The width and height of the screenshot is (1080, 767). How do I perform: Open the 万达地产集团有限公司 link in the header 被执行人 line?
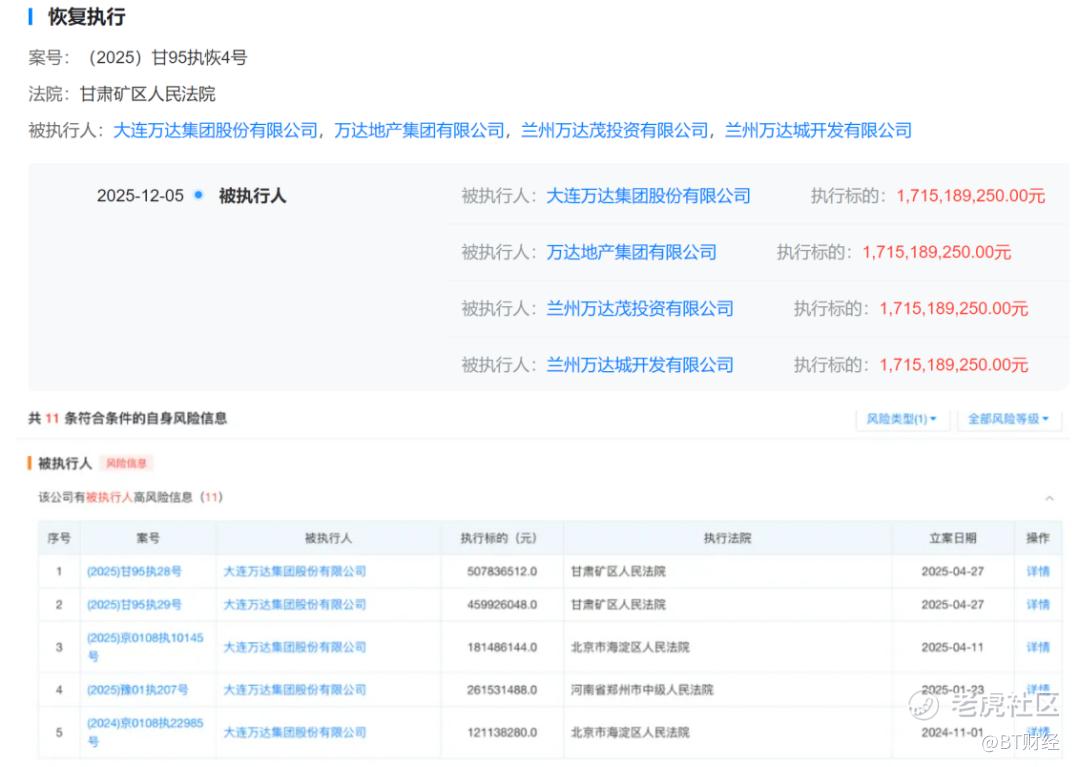point(419,130)
